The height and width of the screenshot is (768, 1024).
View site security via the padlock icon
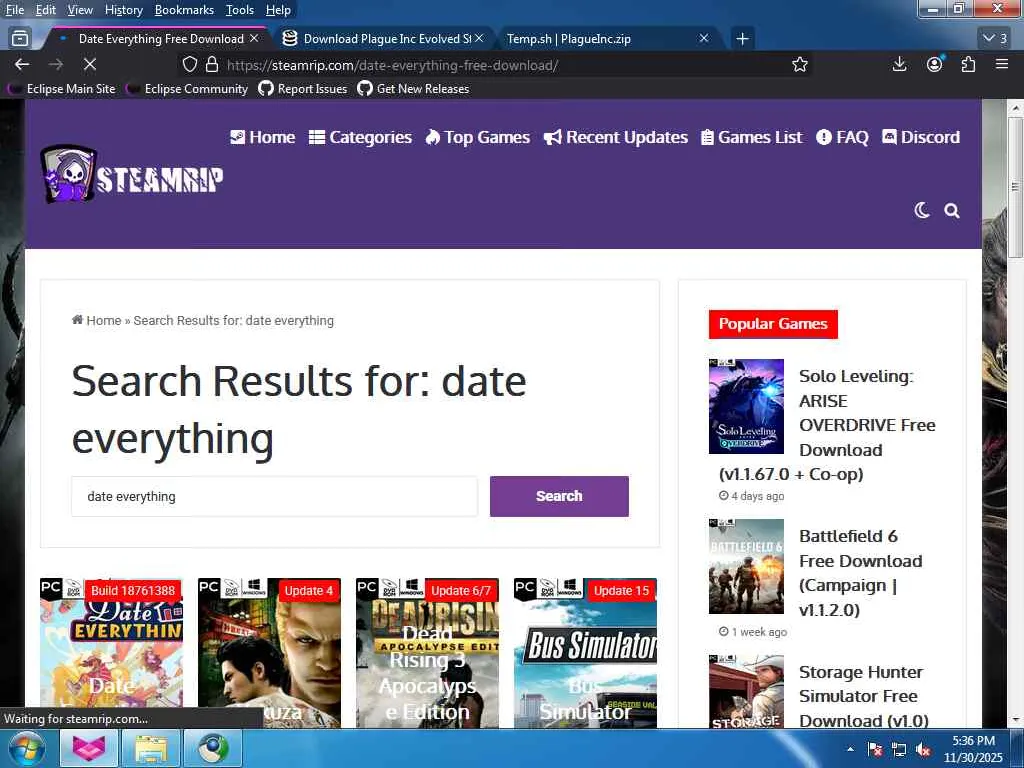212,65
